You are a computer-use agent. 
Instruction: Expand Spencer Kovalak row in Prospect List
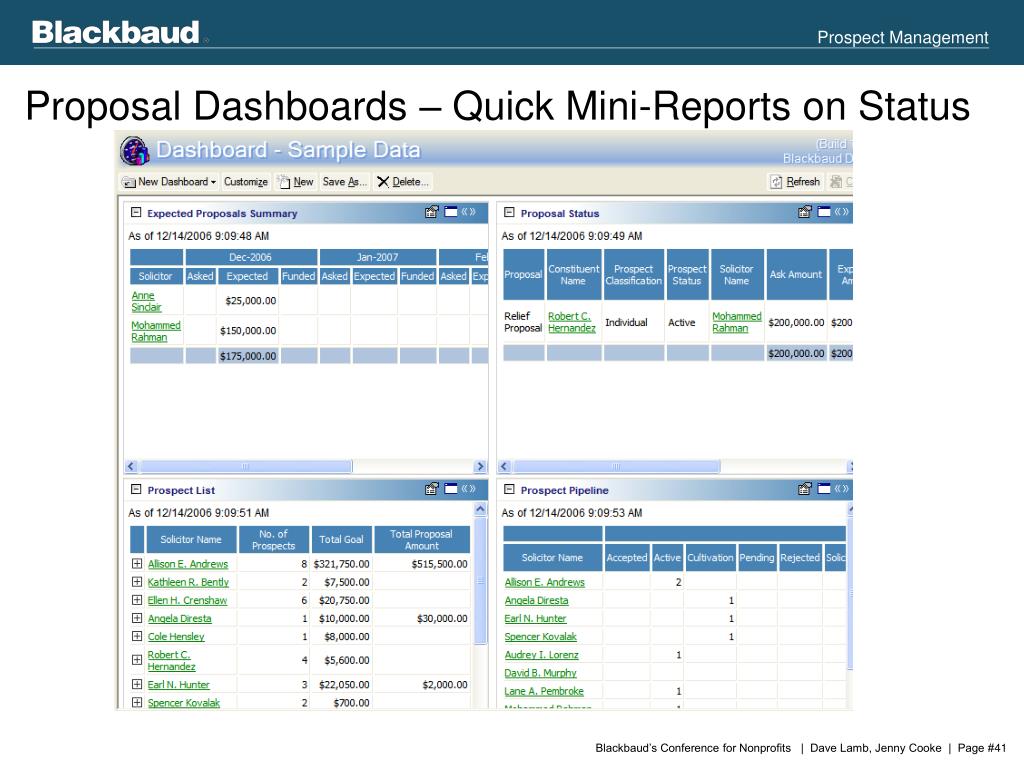pyautogui.click(x=136, y=702)
